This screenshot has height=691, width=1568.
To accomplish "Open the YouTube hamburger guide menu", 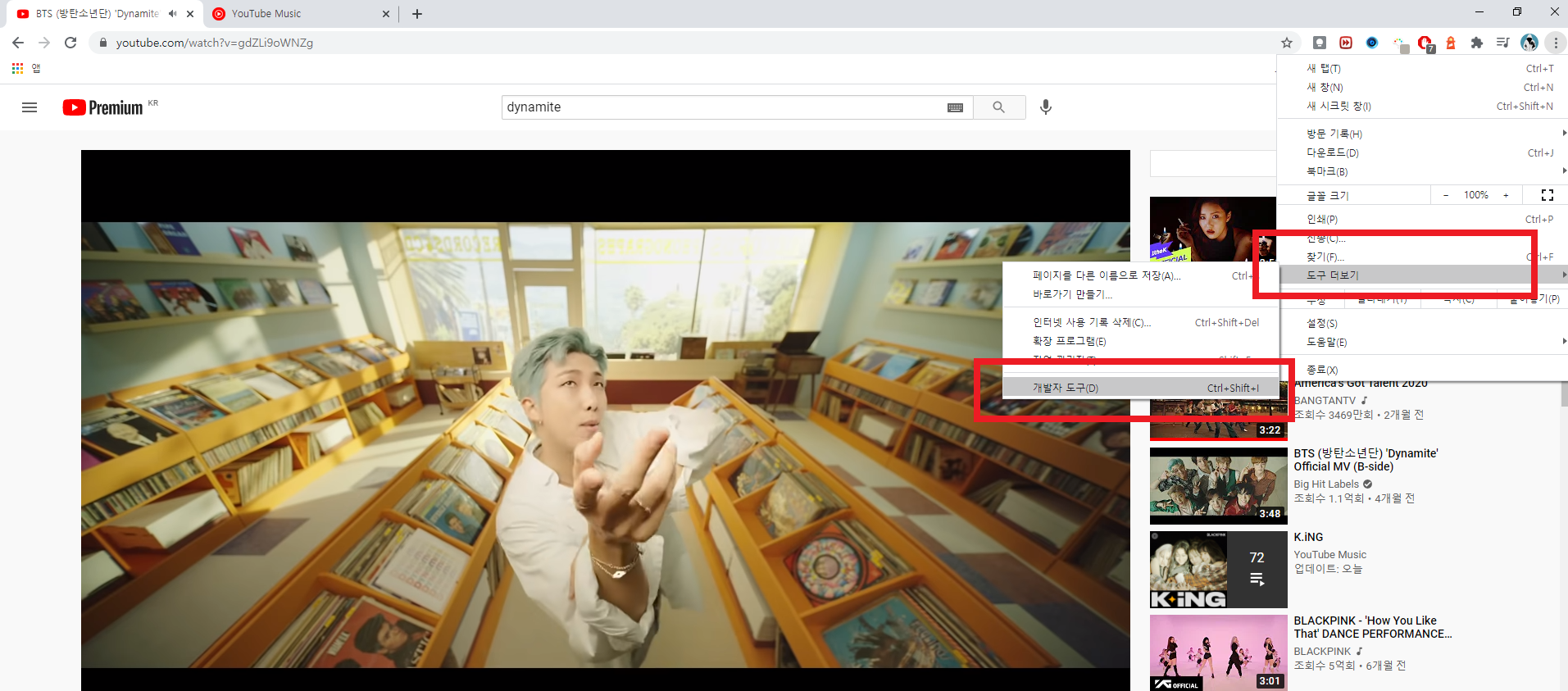I will (30, 107).
